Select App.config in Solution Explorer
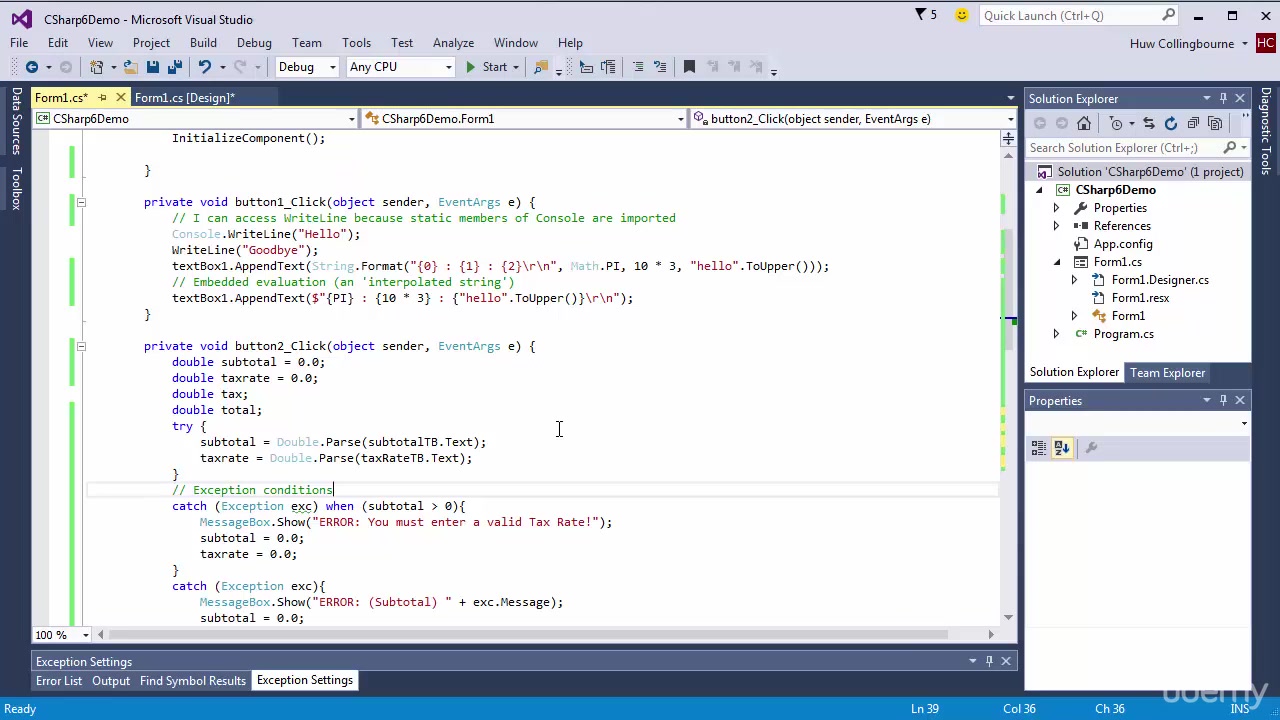Viewport: 1280px width, 720px height. pyautogui.click(x=1123, y=244)
